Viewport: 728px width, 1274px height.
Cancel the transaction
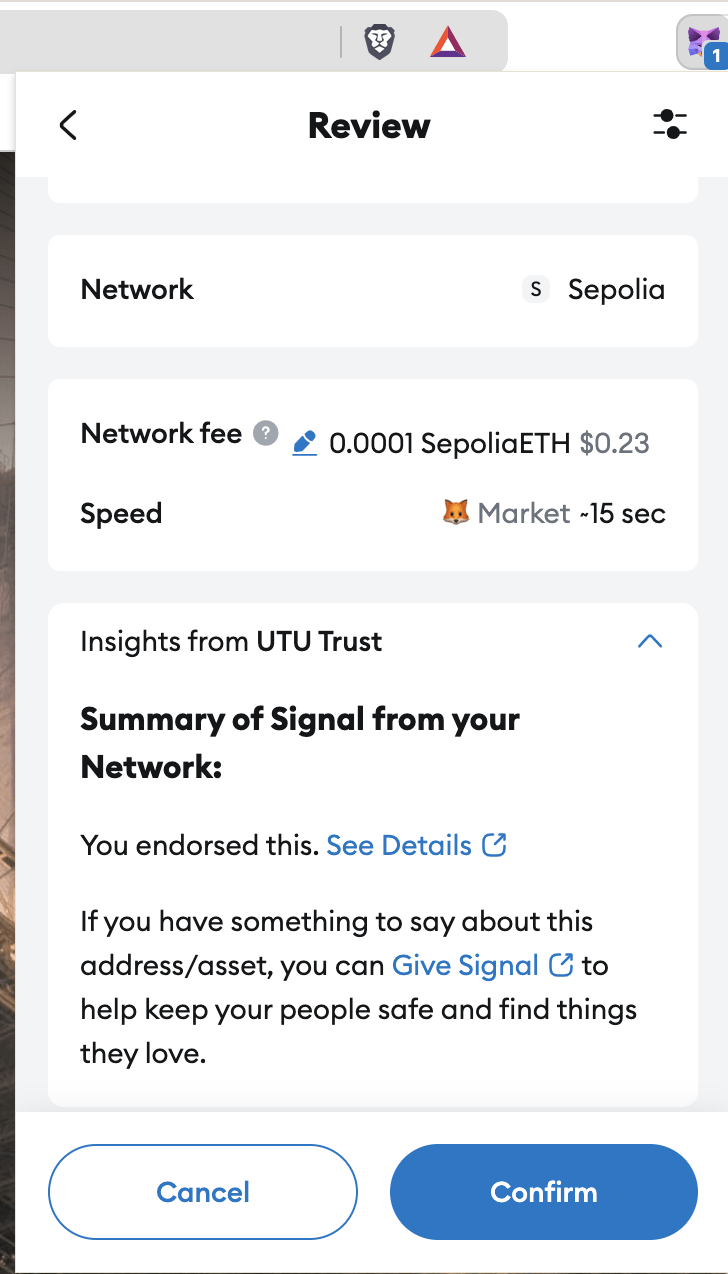coord(203,1192)
